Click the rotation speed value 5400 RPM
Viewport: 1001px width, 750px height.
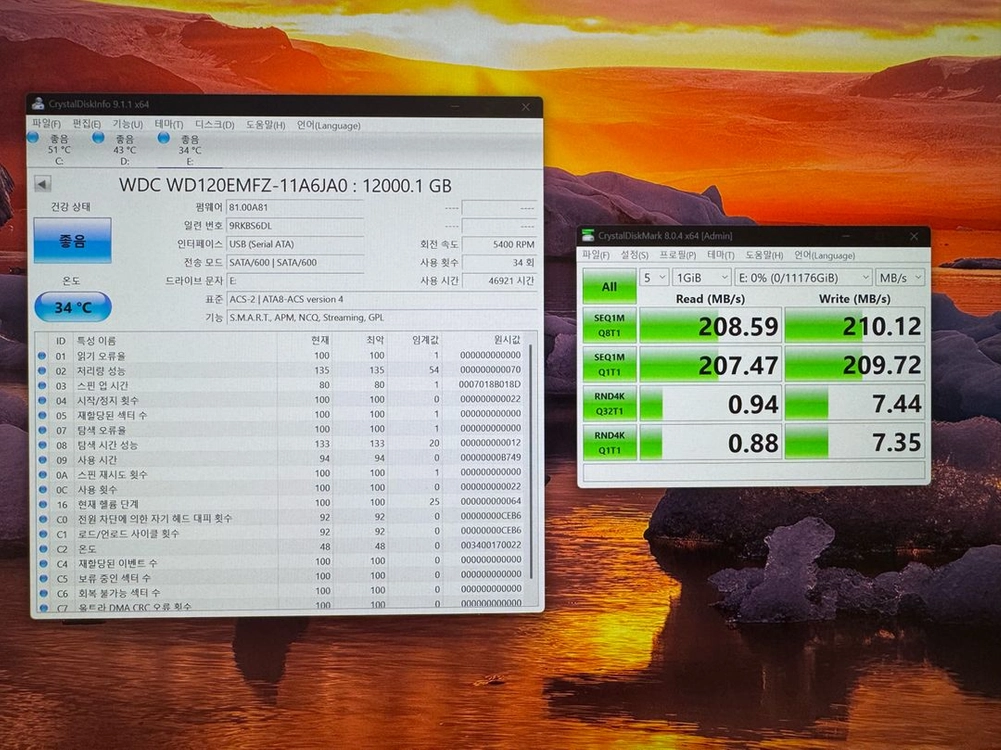[x=499, y=244]
